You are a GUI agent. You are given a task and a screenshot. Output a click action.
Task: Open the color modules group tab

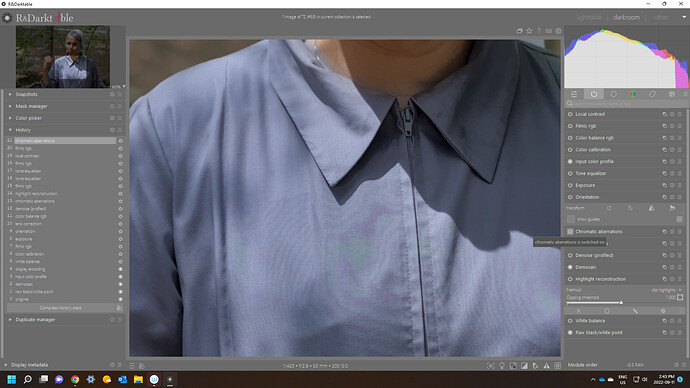tap(633, 94)
